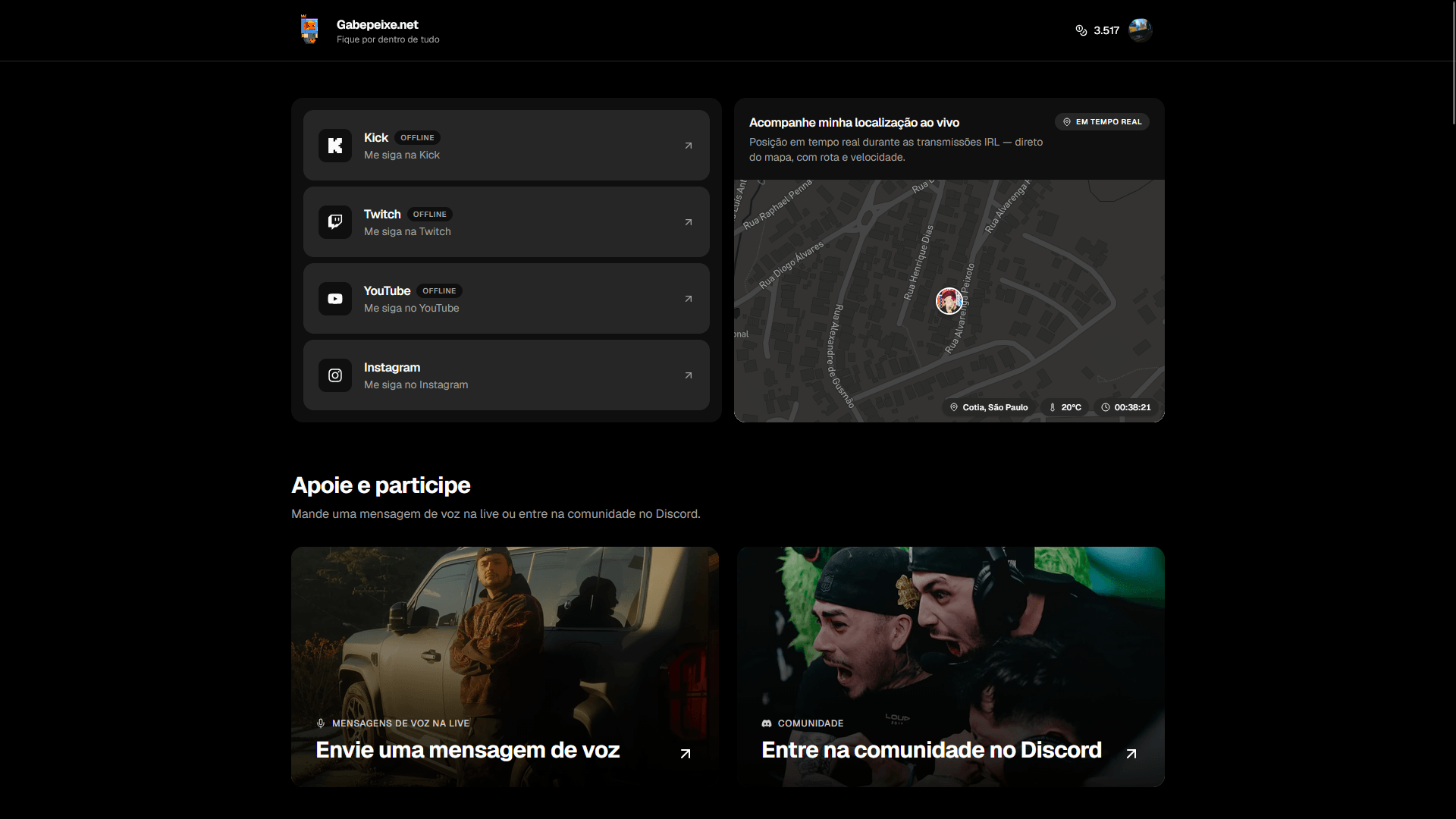Click the clock icon near 00:38:21
Viewport: 1456px width, 819px height.
click(x=1106, y=407)
